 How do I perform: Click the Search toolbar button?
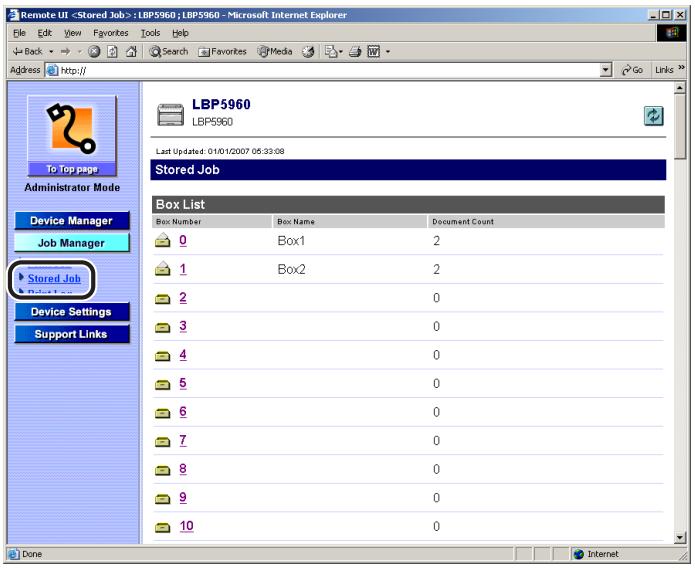pyautogui.click(x=169, y=52)
